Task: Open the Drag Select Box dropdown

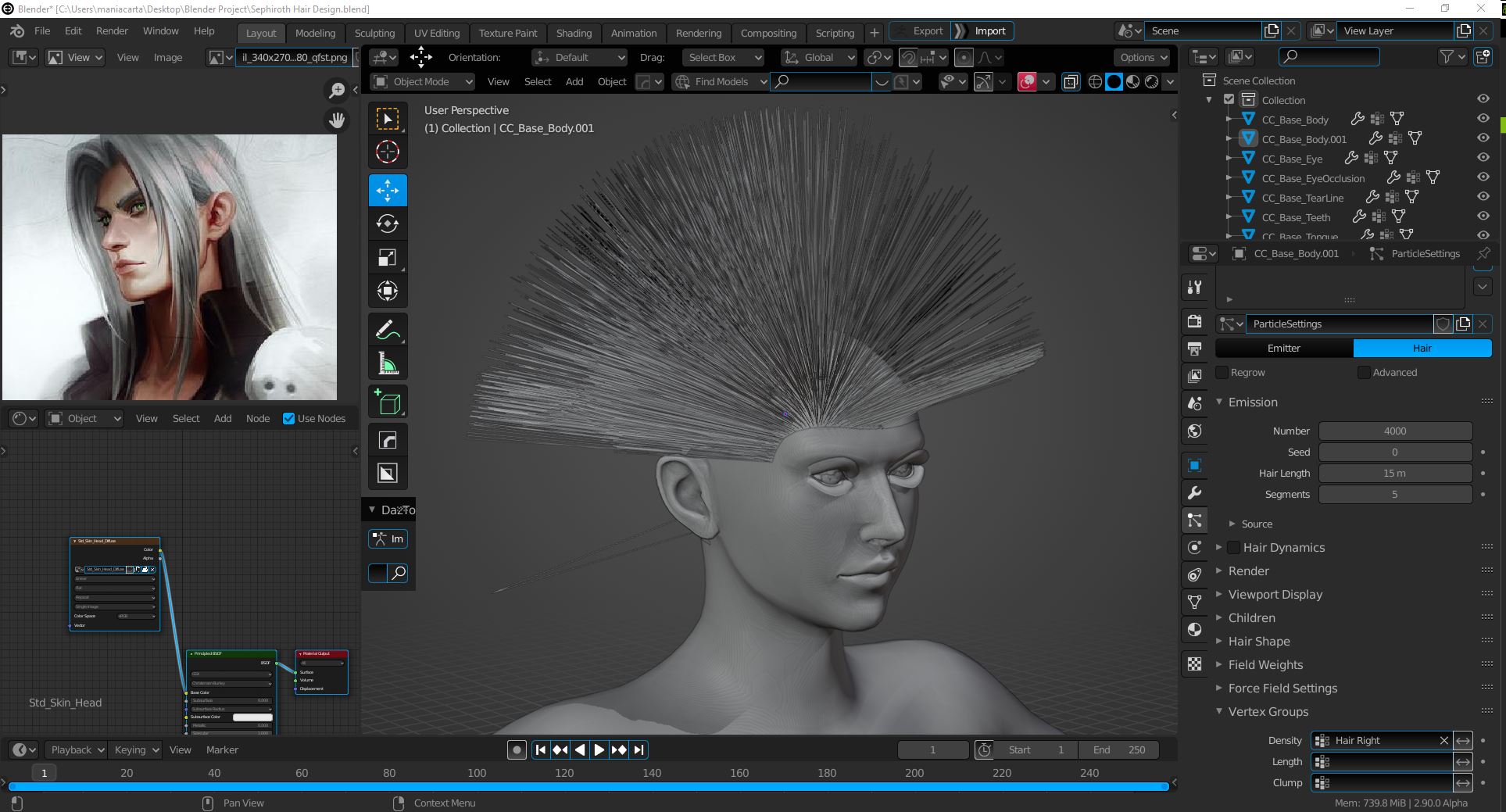Action: click(722, 57)
